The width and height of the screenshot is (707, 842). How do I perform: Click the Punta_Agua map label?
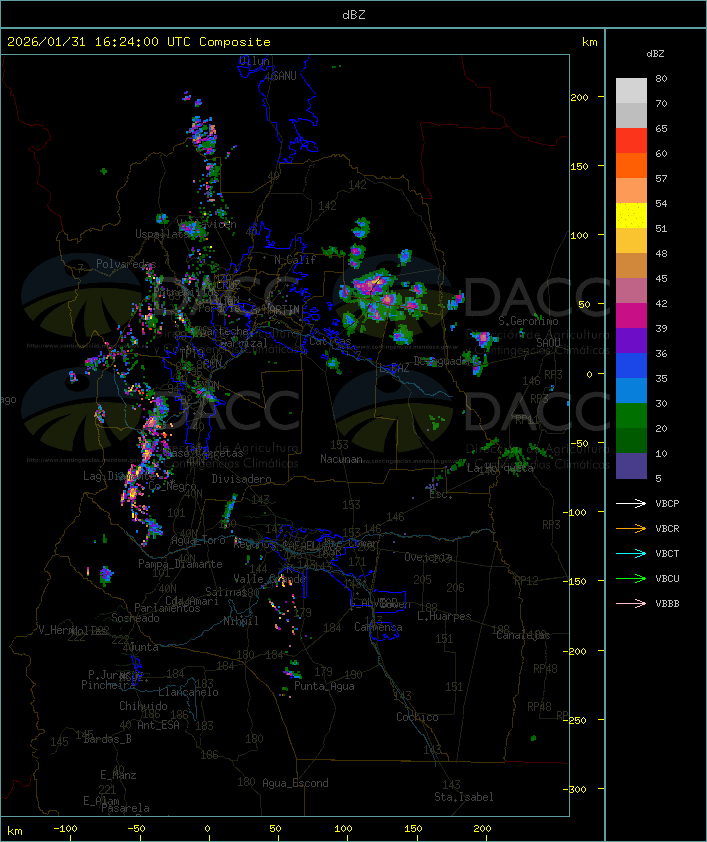[325, 686]
